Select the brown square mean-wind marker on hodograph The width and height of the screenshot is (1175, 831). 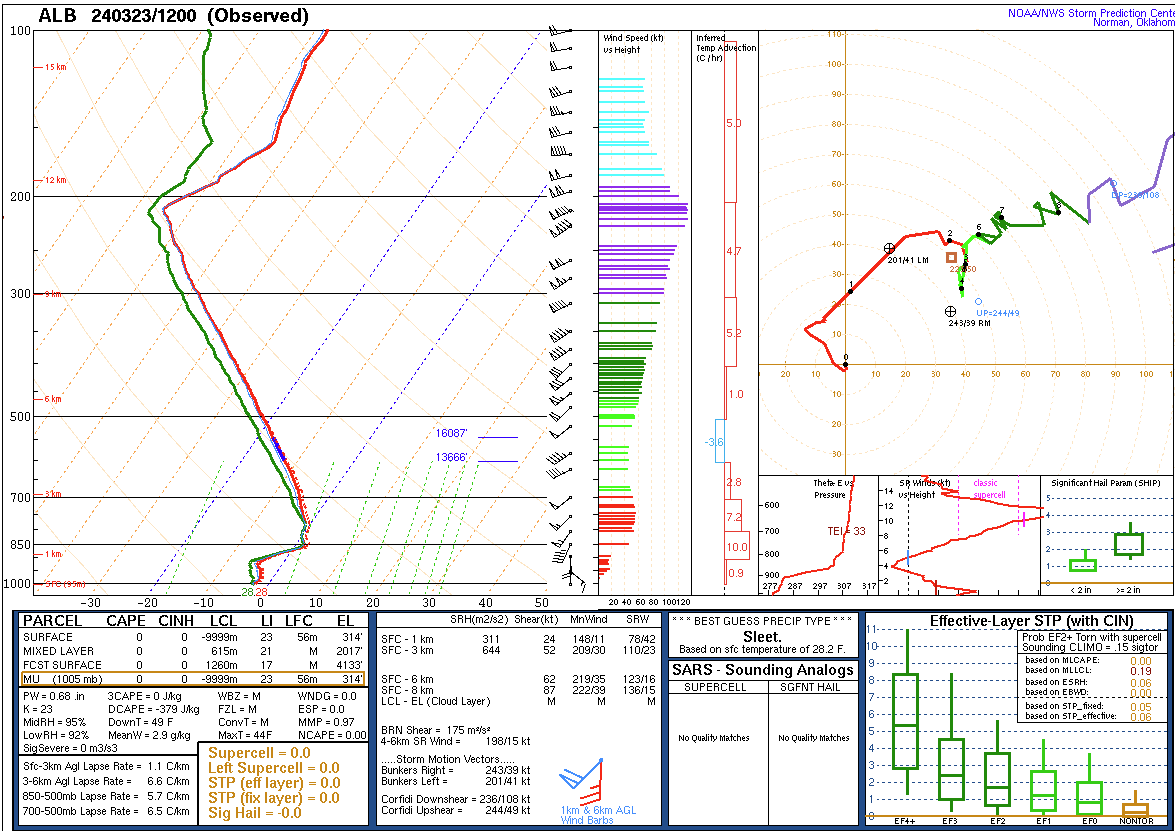pyautogui.click(x=952, y=258)
